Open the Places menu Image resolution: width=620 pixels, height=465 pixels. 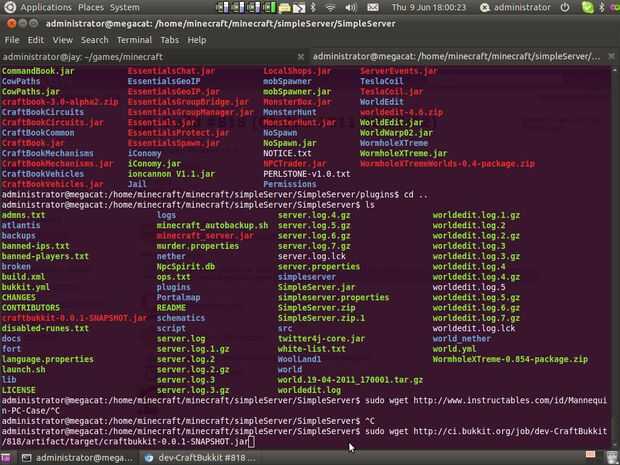(91, 8)
